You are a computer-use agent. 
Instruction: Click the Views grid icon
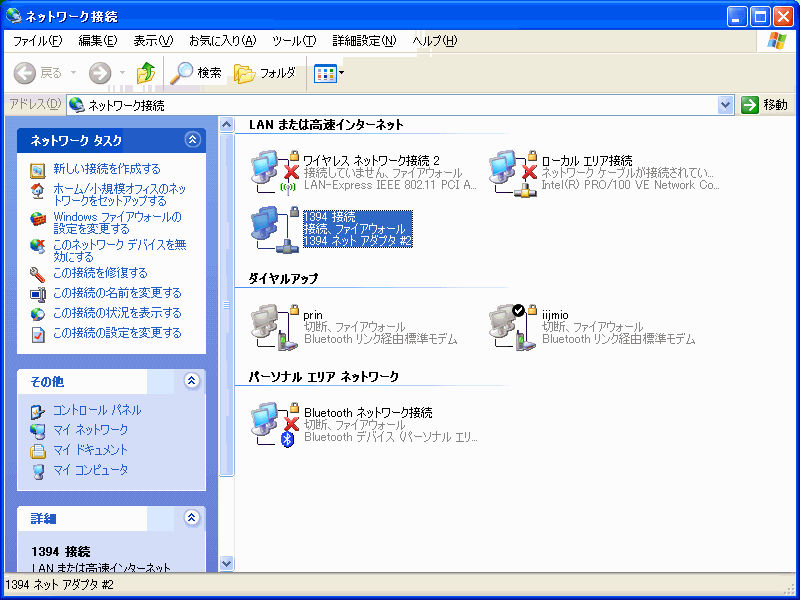point(325,73)
